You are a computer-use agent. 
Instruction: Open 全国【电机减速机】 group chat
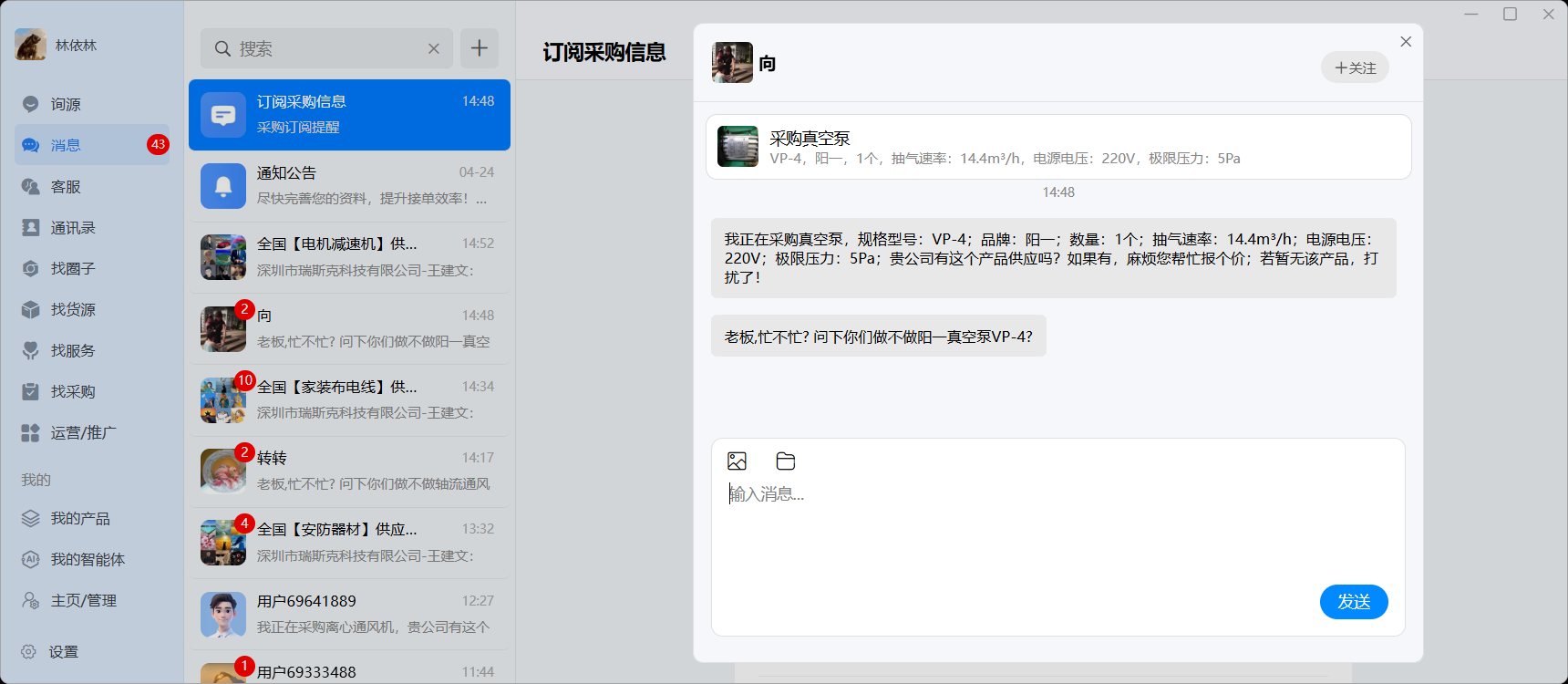(349, 257)
